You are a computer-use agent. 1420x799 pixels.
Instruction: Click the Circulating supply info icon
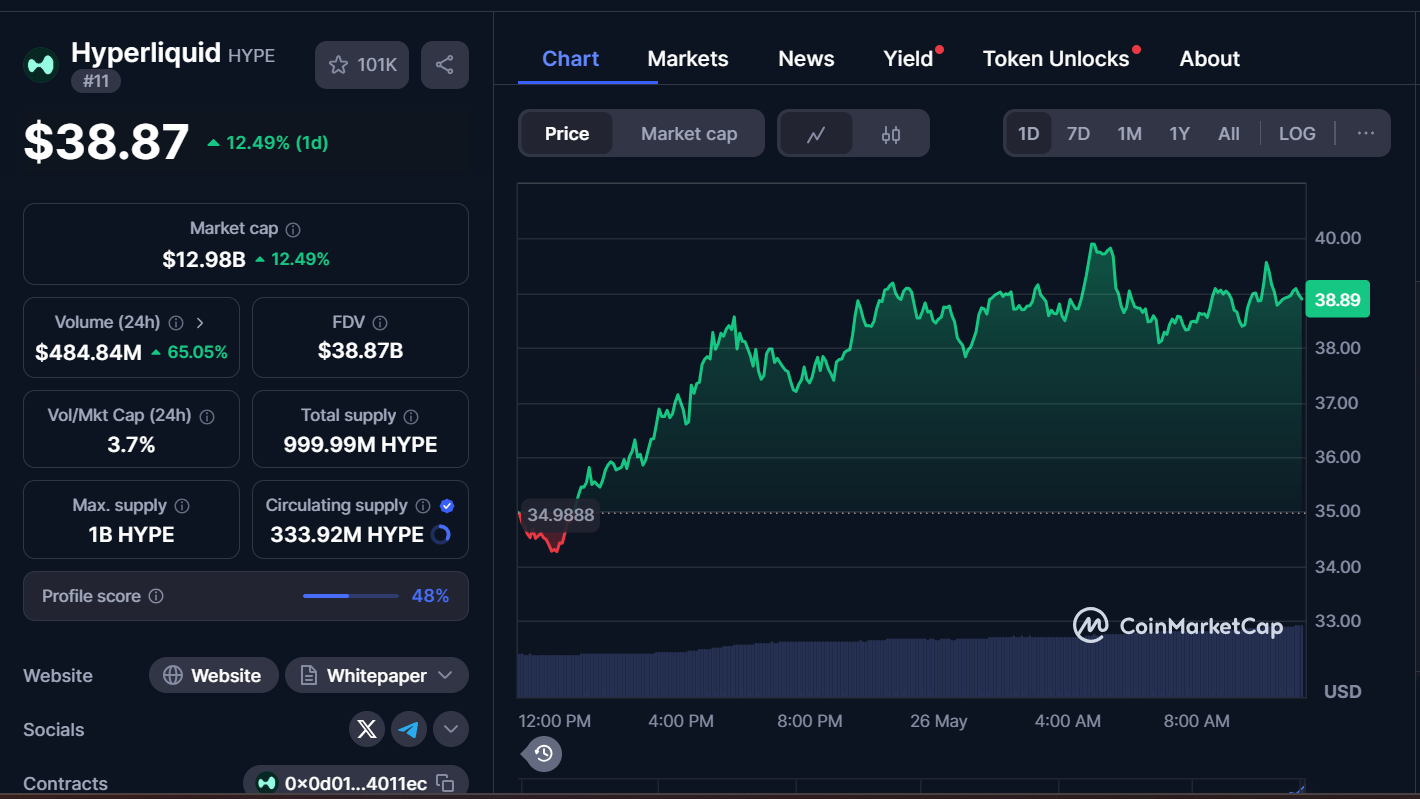coord(423,506)
